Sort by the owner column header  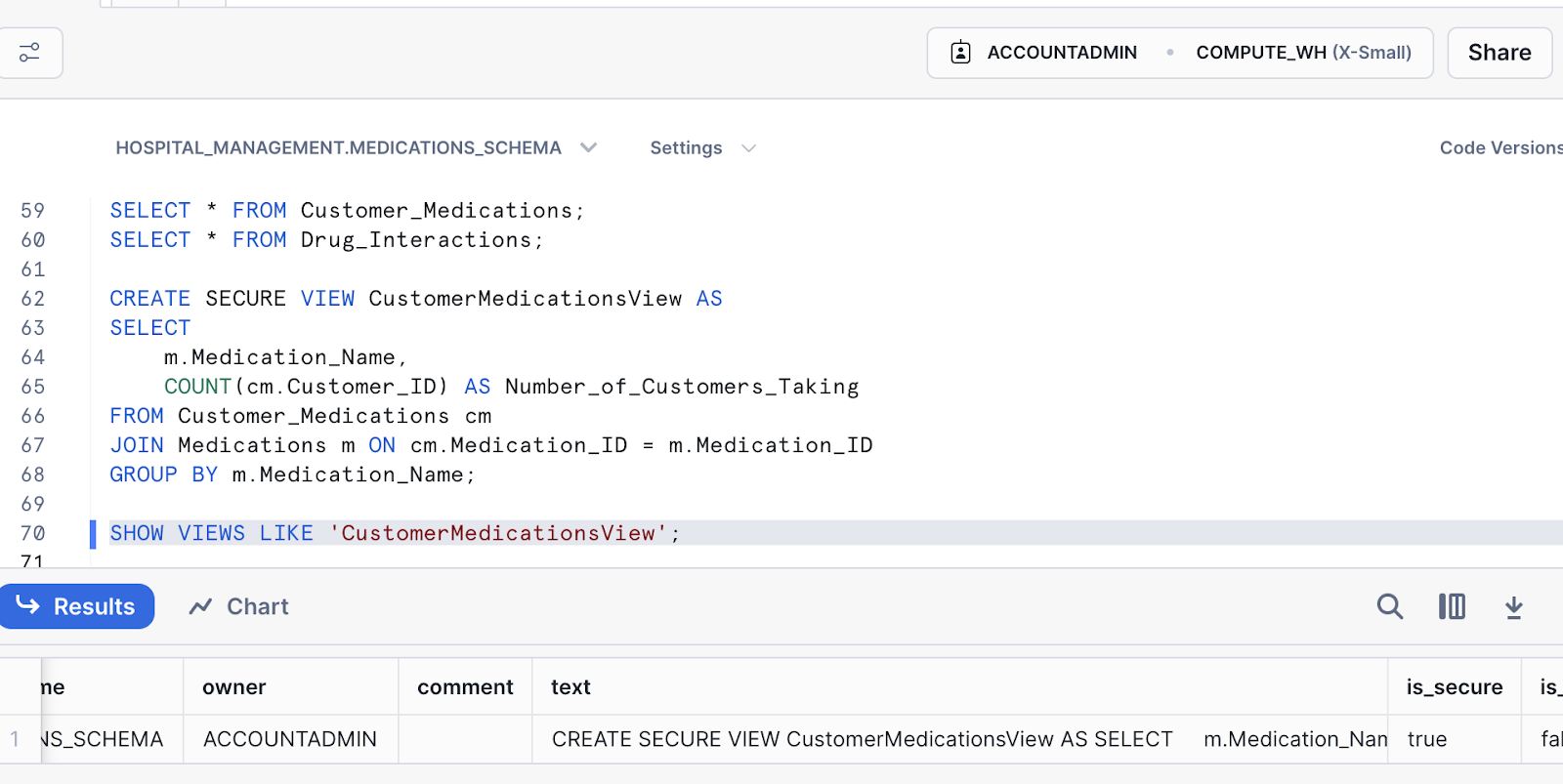click(290, 686)
